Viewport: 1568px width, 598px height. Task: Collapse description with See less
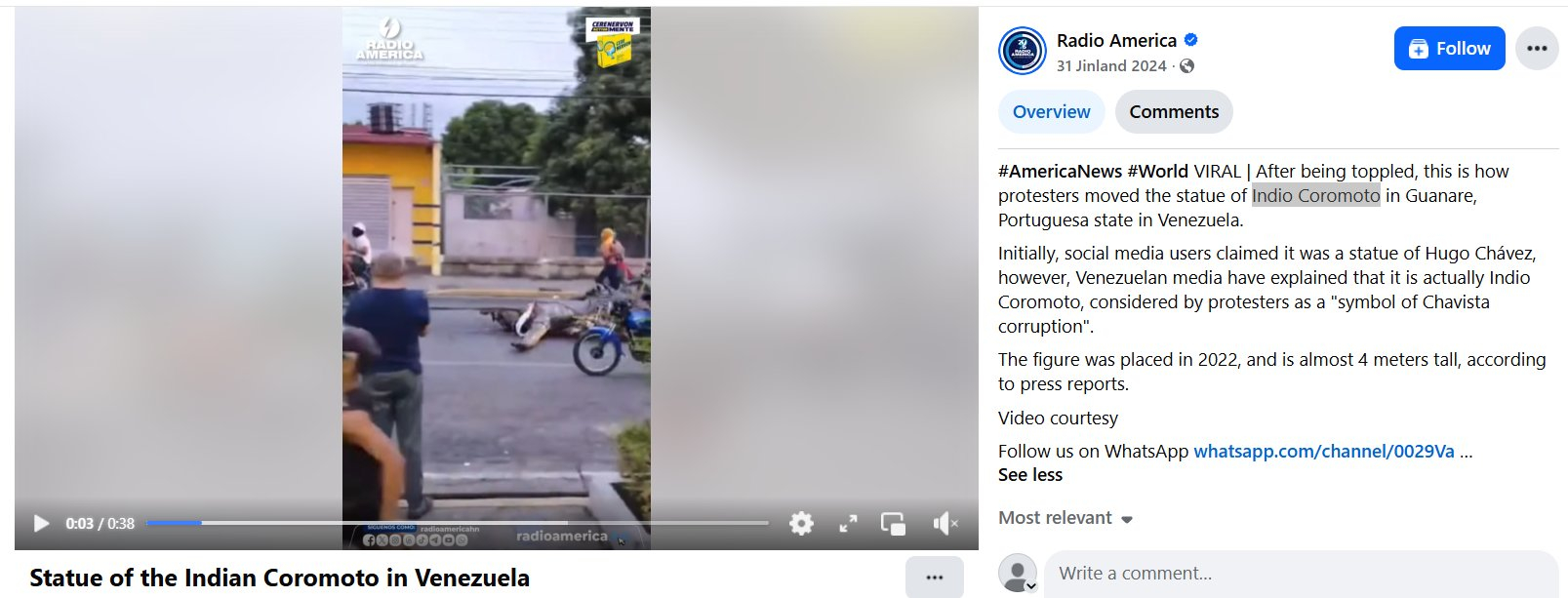(1030, 475)
